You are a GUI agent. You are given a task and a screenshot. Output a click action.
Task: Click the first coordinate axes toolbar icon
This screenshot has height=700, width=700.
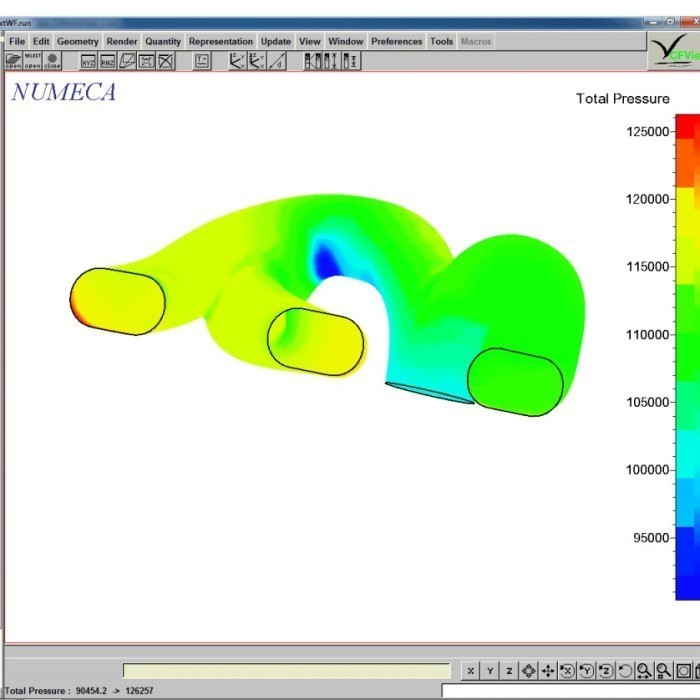point(237,61)
